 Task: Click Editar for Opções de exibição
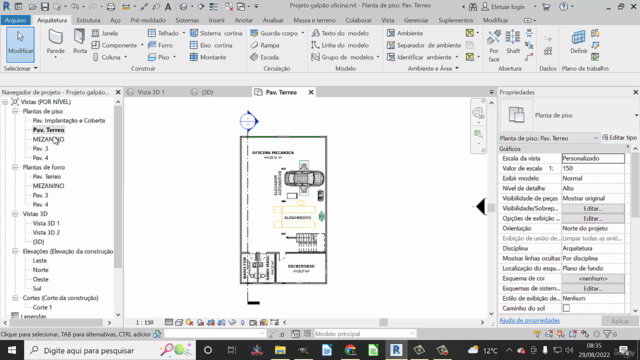(x=593, y=218)
